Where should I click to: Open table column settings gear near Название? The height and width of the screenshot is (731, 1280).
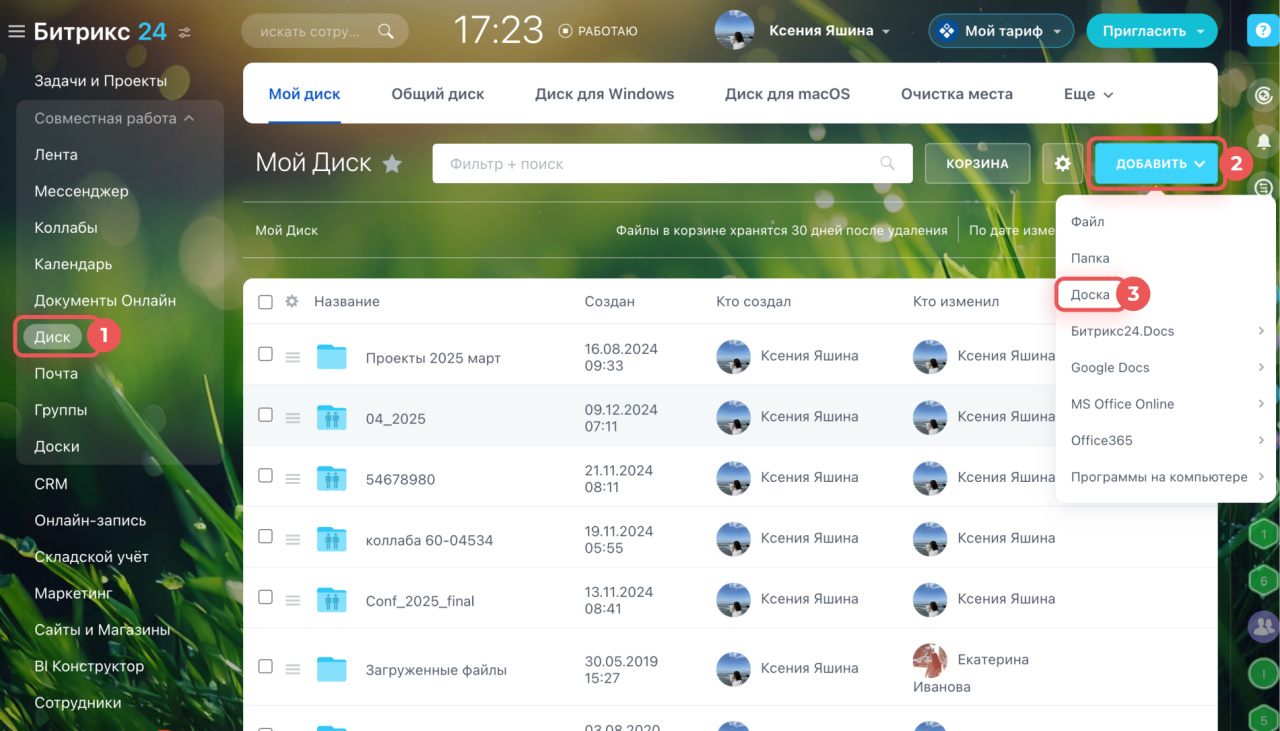pos(292,301)
